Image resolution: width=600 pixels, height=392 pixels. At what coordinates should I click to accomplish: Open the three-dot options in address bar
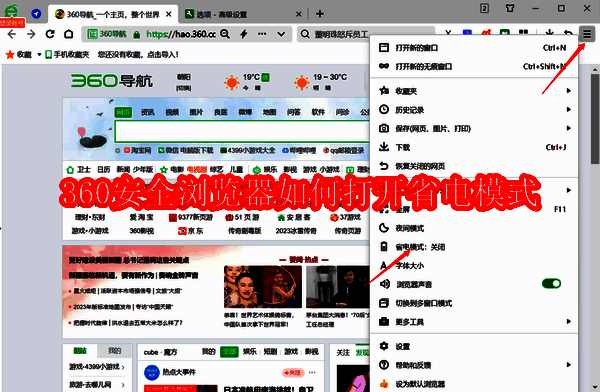coord(262,34)
